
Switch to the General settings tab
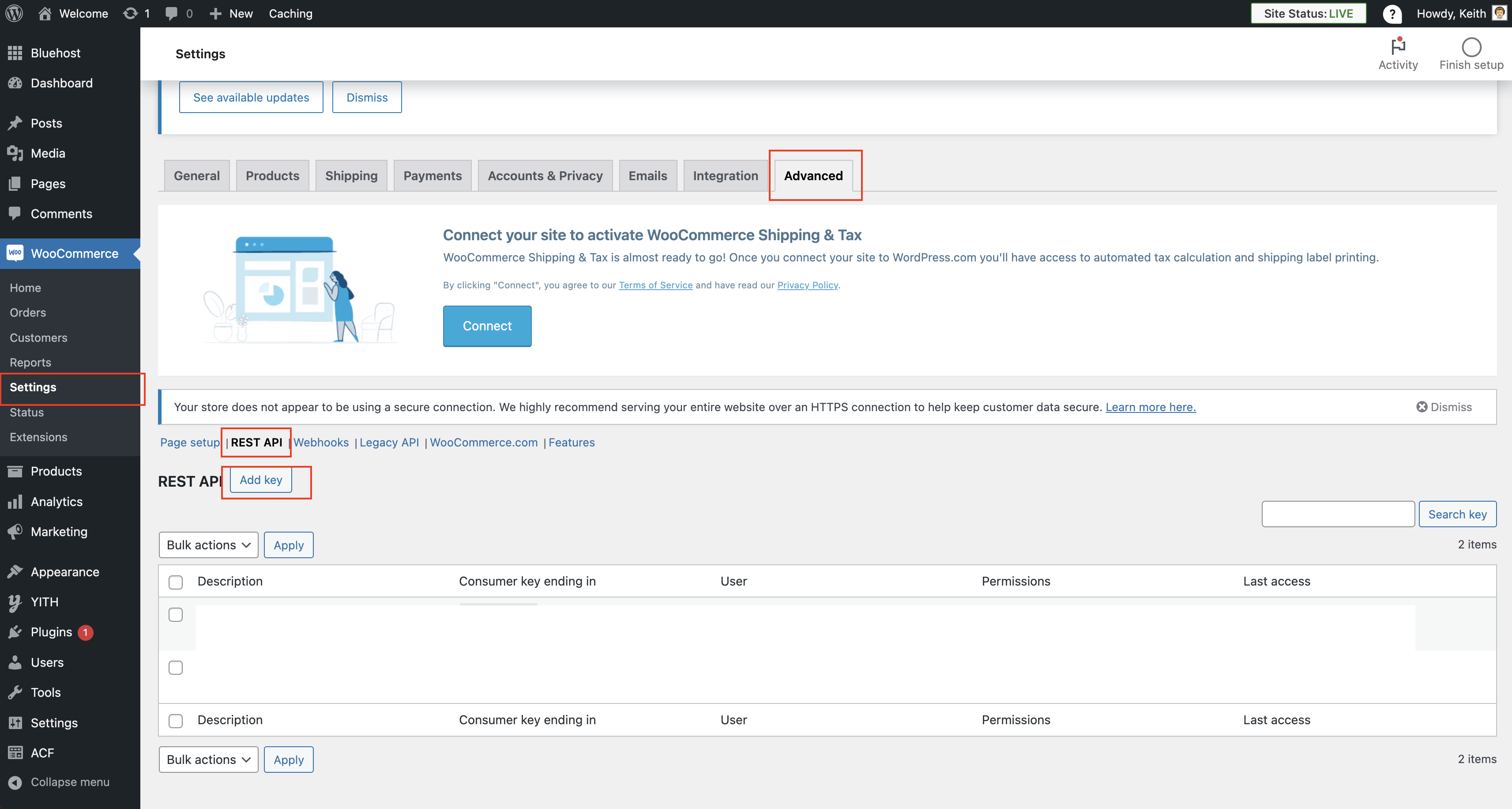[197, 176]
